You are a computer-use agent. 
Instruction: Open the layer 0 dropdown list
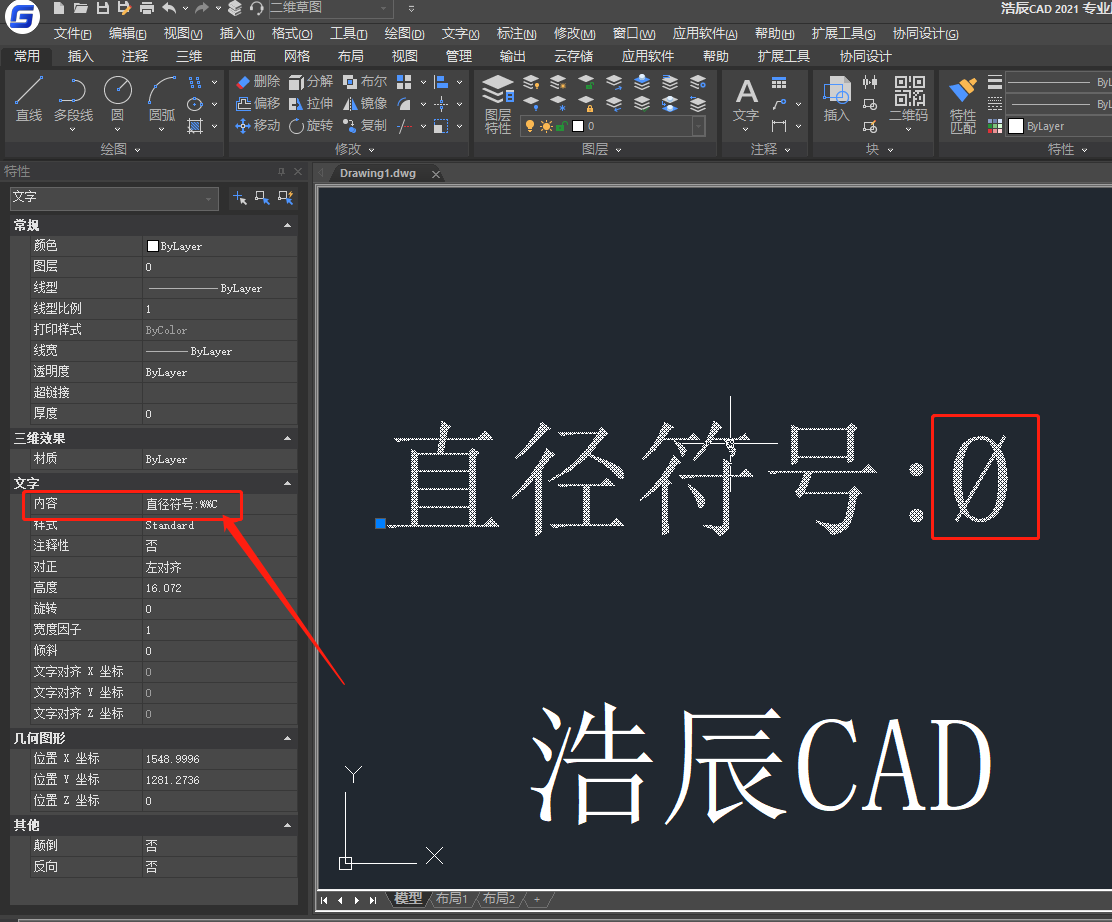pos(699,126)
